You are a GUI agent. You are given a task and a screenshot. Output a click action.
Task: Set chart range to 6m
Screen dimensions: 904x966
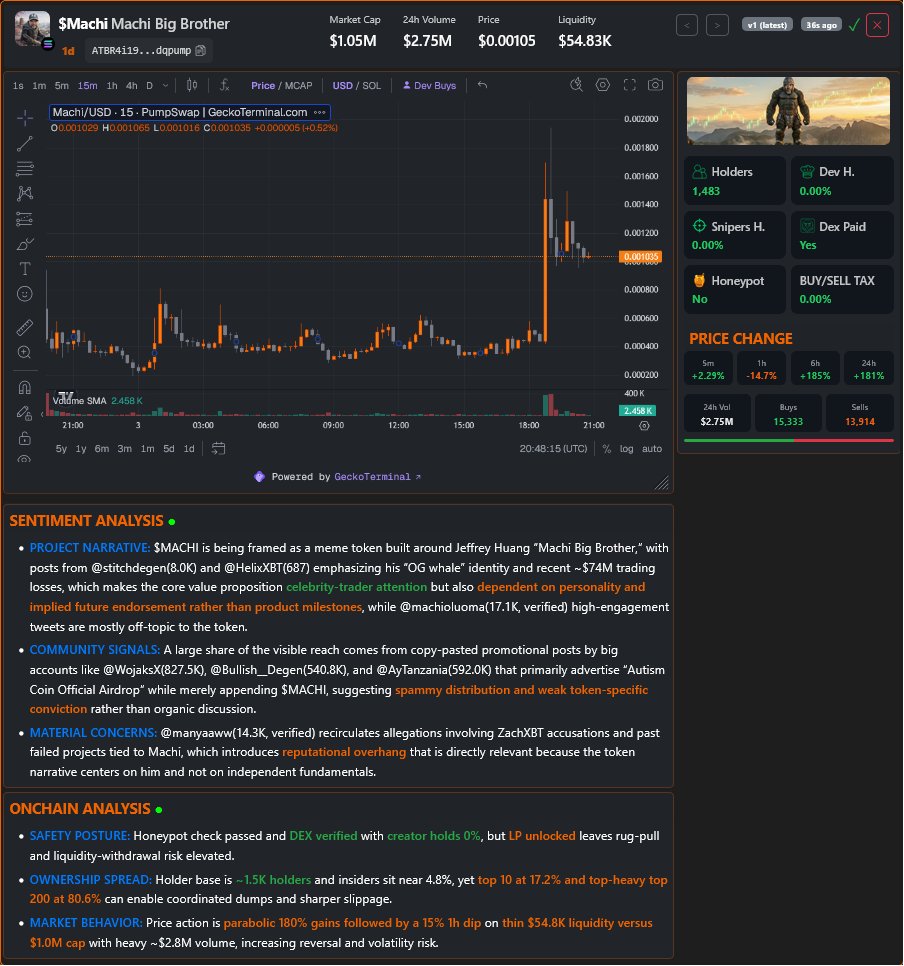click(102, 448)
